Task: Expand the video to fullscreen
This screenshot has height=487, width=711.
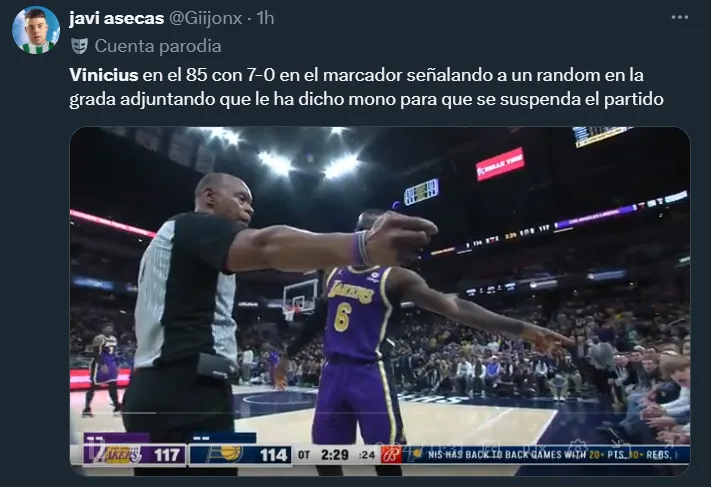Action: tap(667, 447)
